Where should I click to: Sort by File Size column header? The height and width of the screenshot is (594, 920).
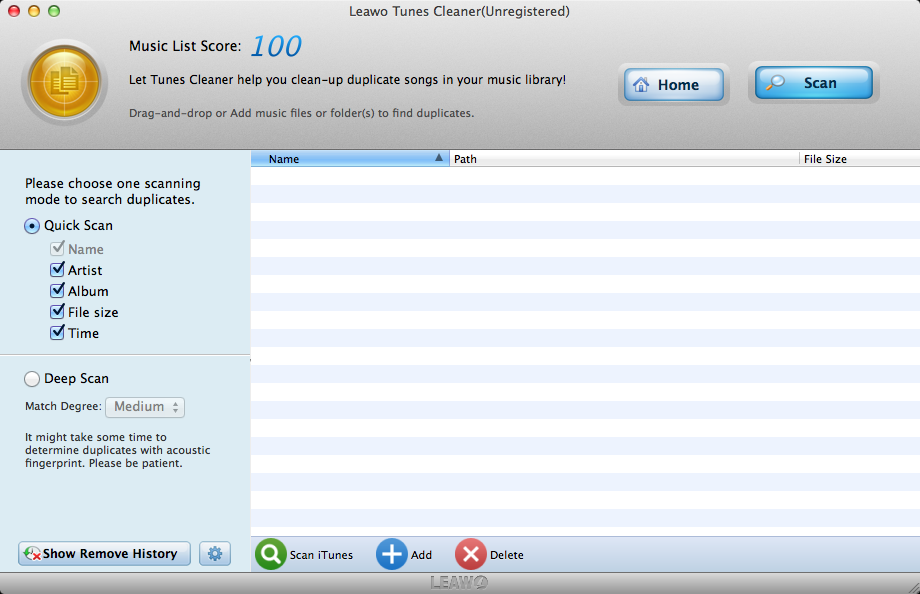pyautogui.click(x=858, y=159)
